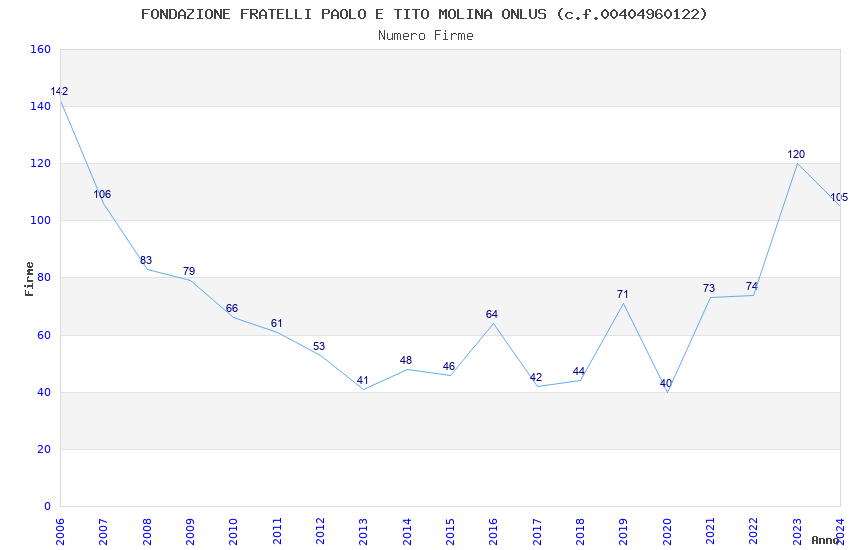Screen dimensions: 850x550
Task: Click the x-axis year 2009
Action: click(x=190, y=531)
